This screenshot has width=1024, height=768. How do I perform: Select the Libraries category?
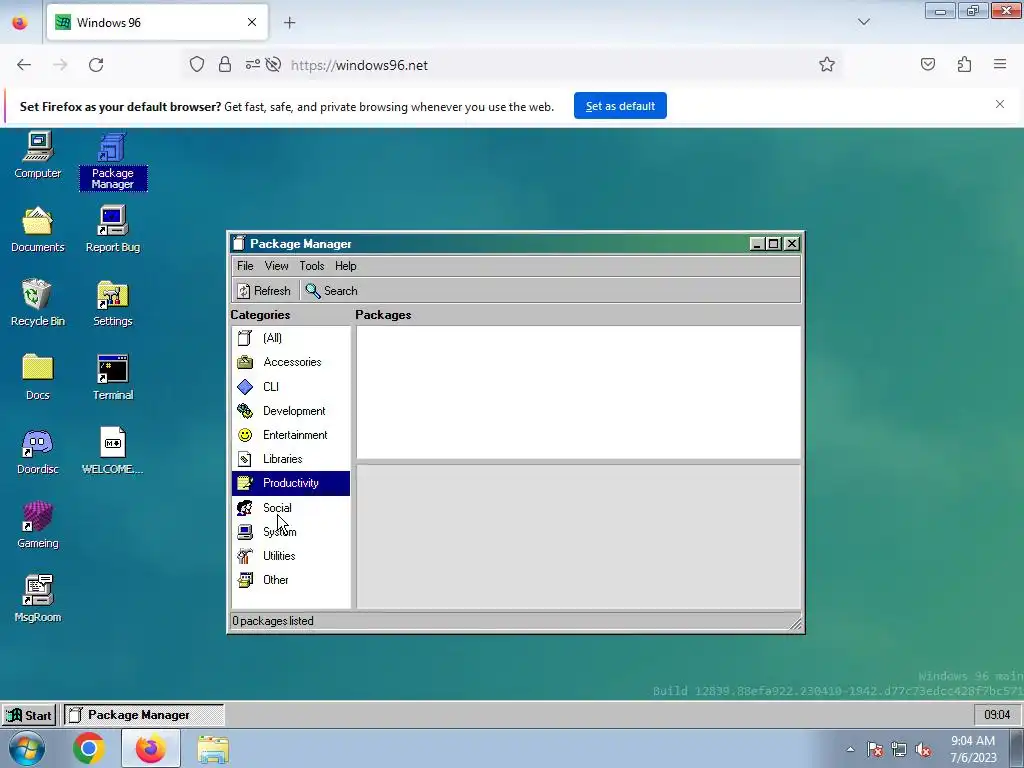click(x=291, y=459)
